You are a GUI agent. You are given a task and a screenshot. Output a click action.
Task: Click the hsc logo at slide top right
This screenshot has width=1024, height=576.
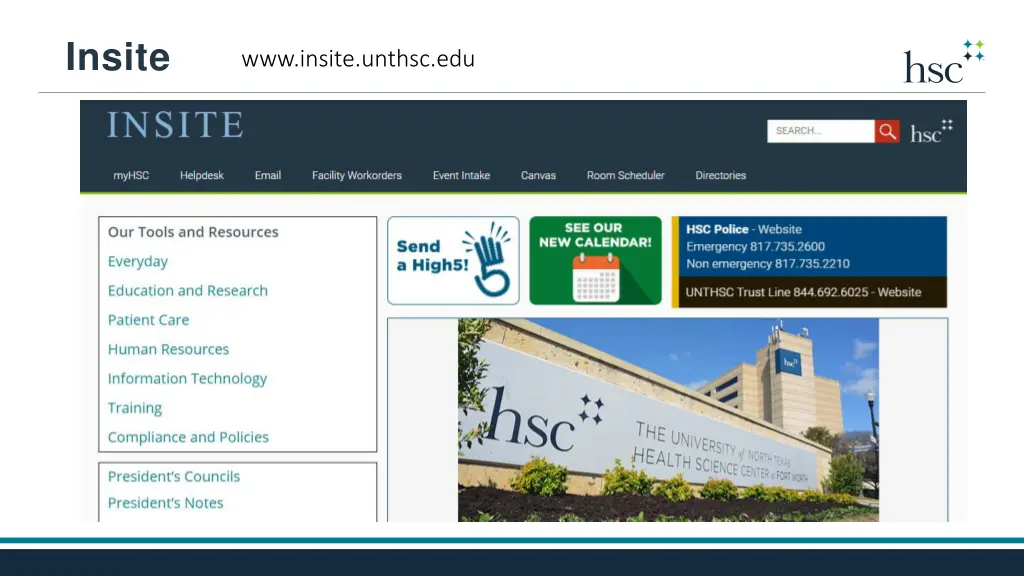click(944, 61)
